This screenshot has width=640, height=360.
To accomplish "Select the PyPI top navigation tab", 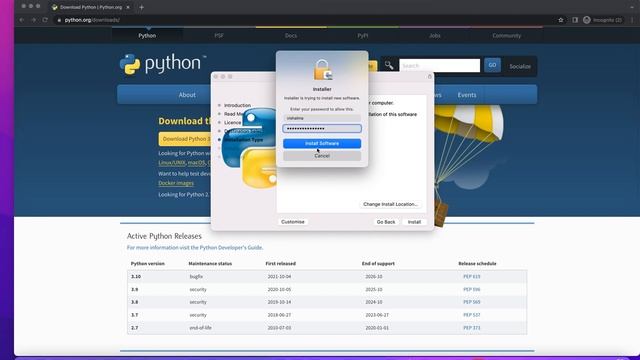I will click(363, 36).
